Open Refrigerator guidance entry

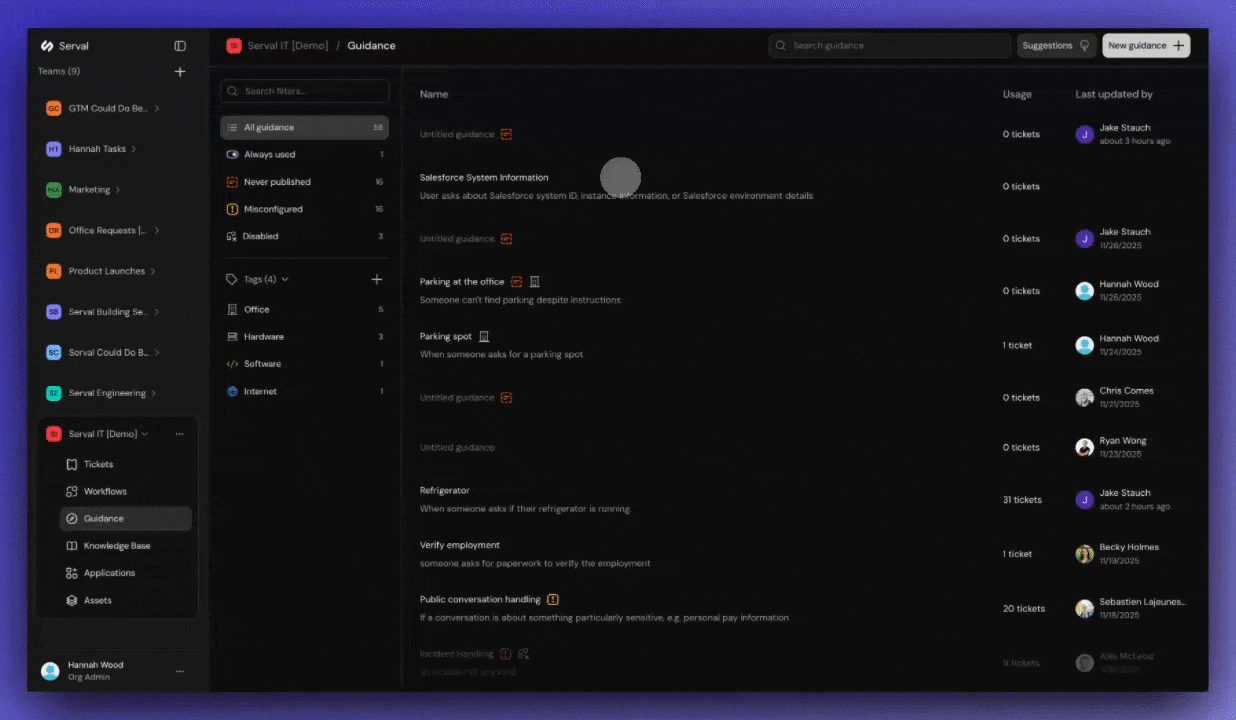click(444, 490)
